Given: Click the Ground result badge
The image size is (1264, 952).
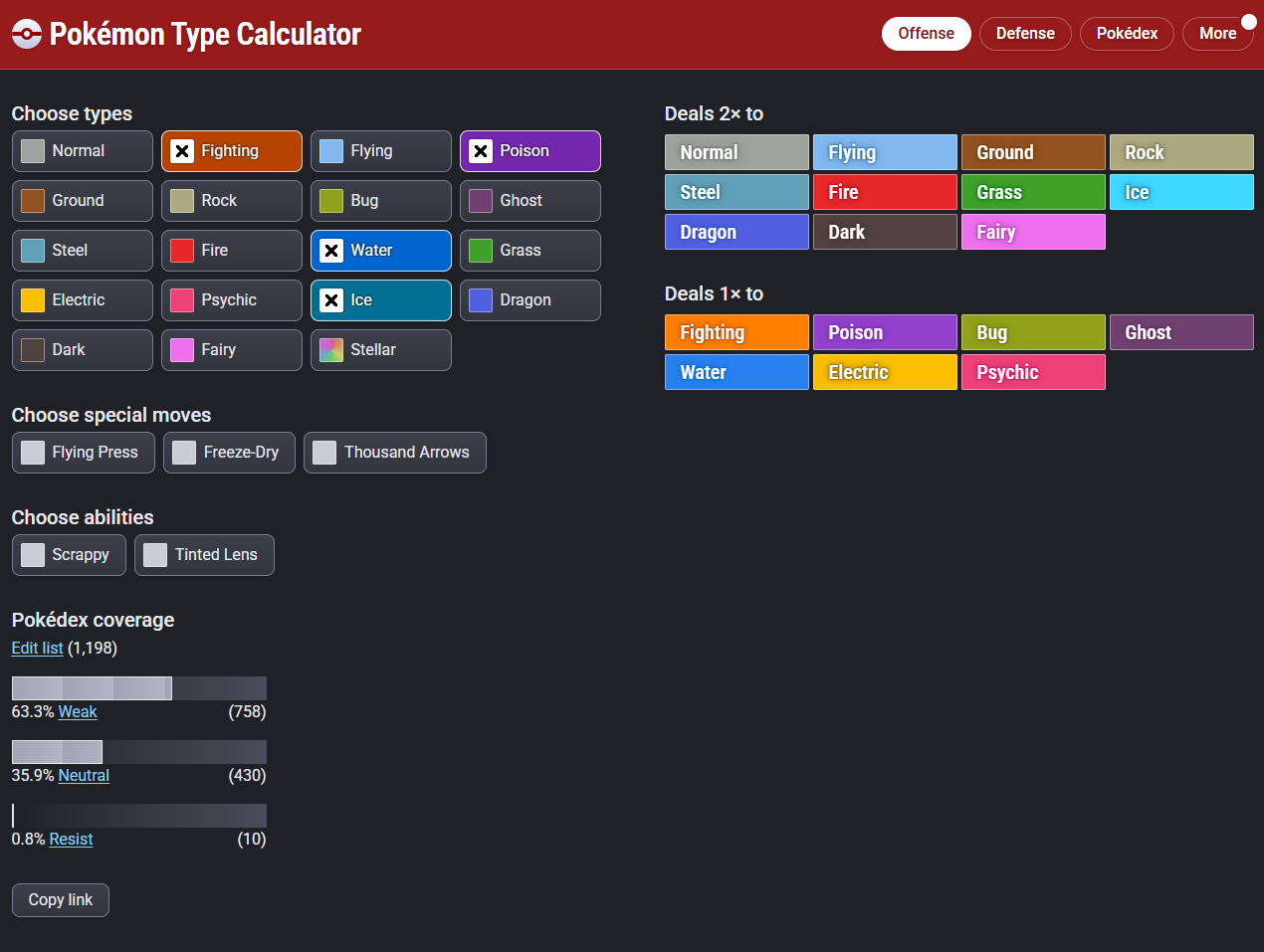Looking at the screenshot, I should [x=1033, y=152].
